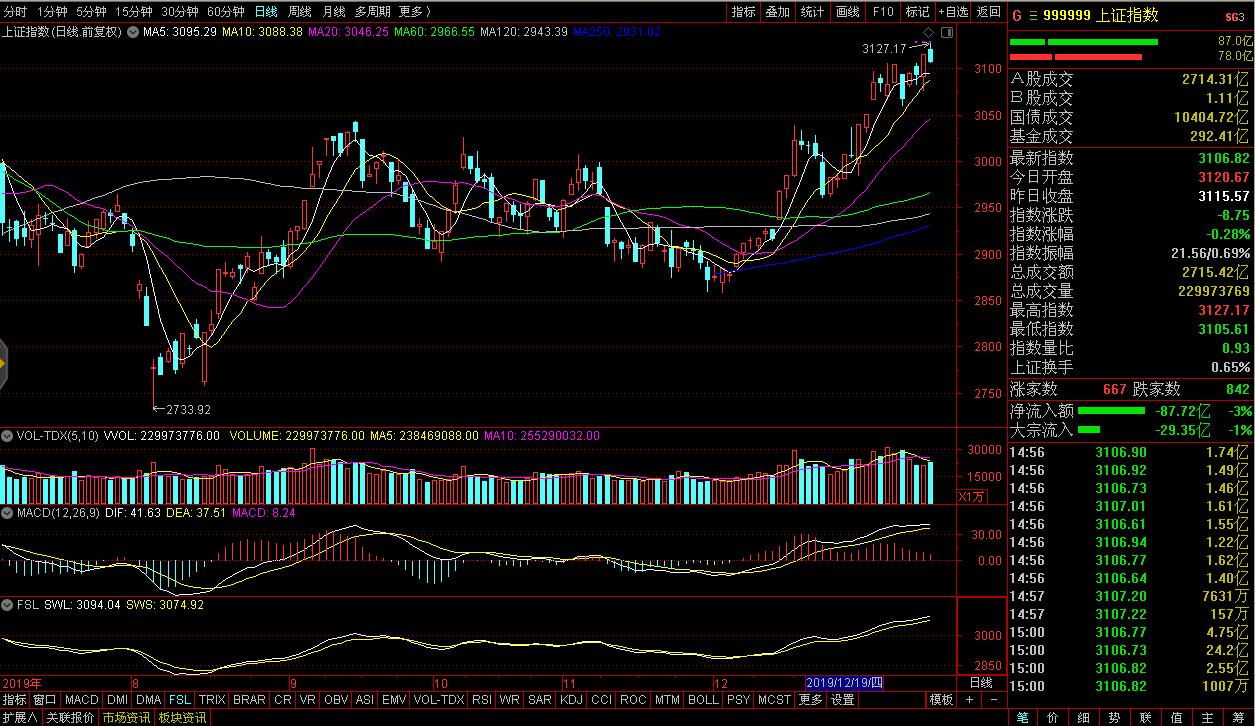This screenshot has height=726, width=1255.
Task: Switch indicator to KDJ in bottom bar
Action: [571, 700]
